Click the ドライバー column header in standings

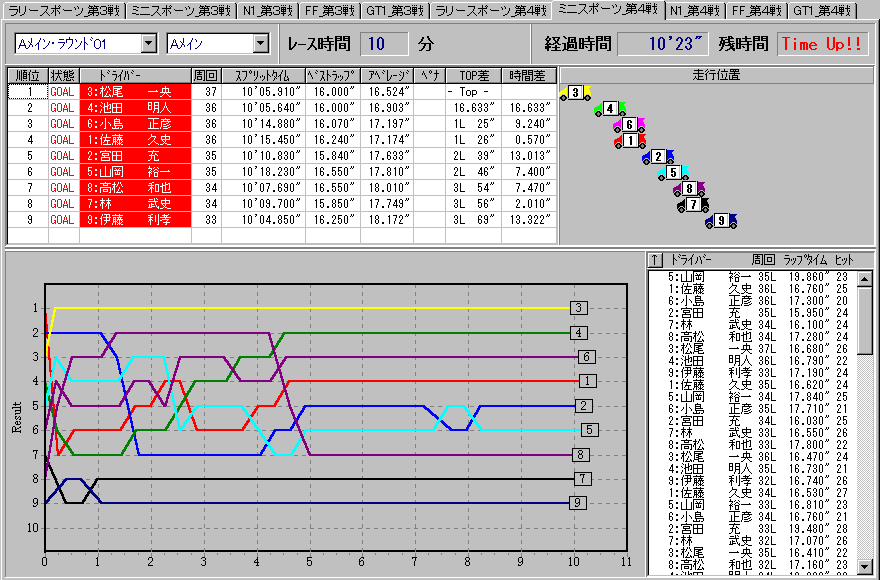(x=135, y=75)
